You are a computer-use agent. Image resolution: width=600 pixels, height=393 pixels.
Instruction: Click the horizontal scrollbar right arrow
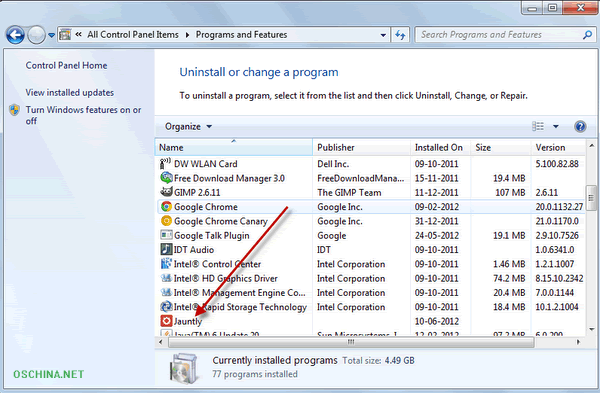tap(578, 342)
